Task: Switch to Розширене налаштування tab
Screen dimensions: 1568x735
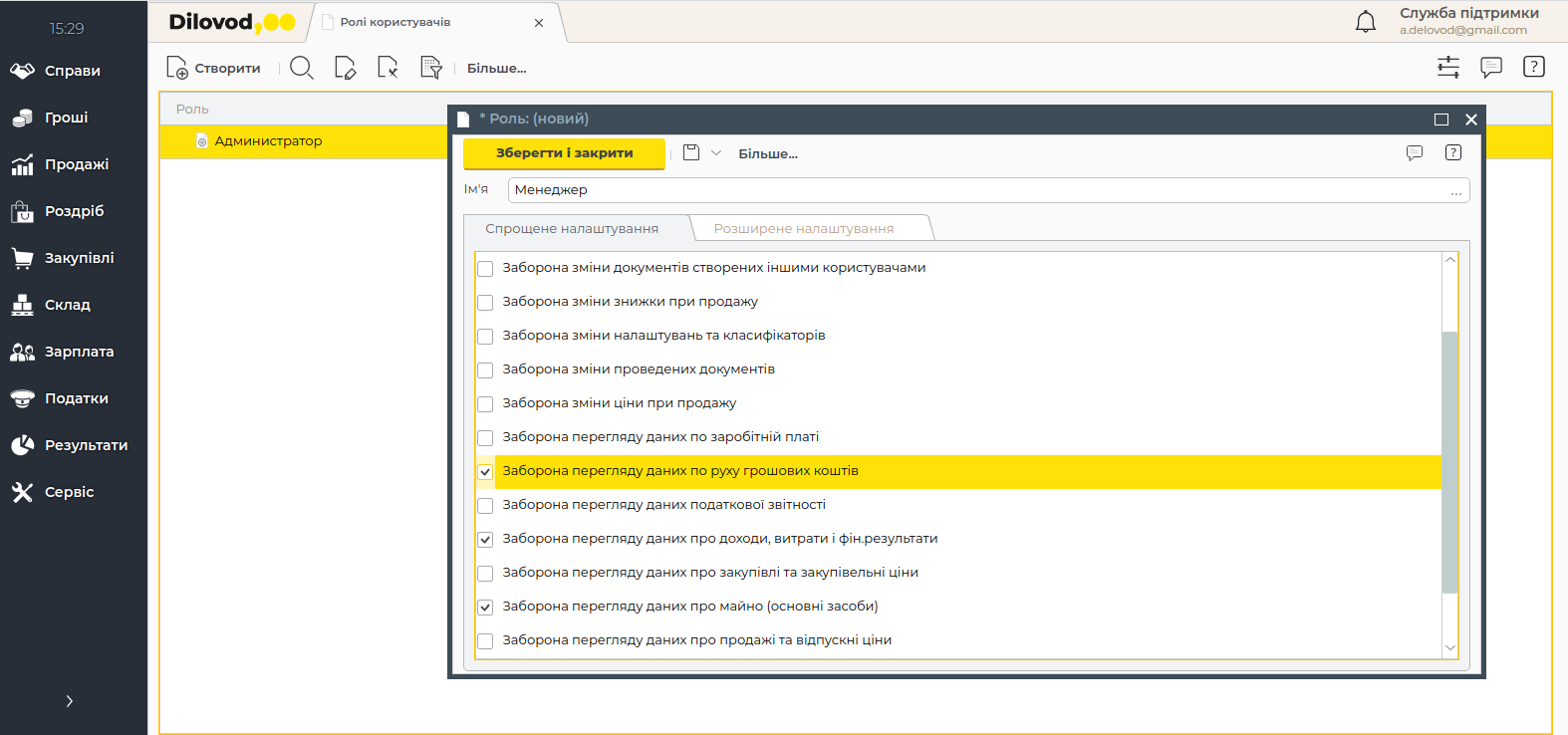Action: [803, 229]
